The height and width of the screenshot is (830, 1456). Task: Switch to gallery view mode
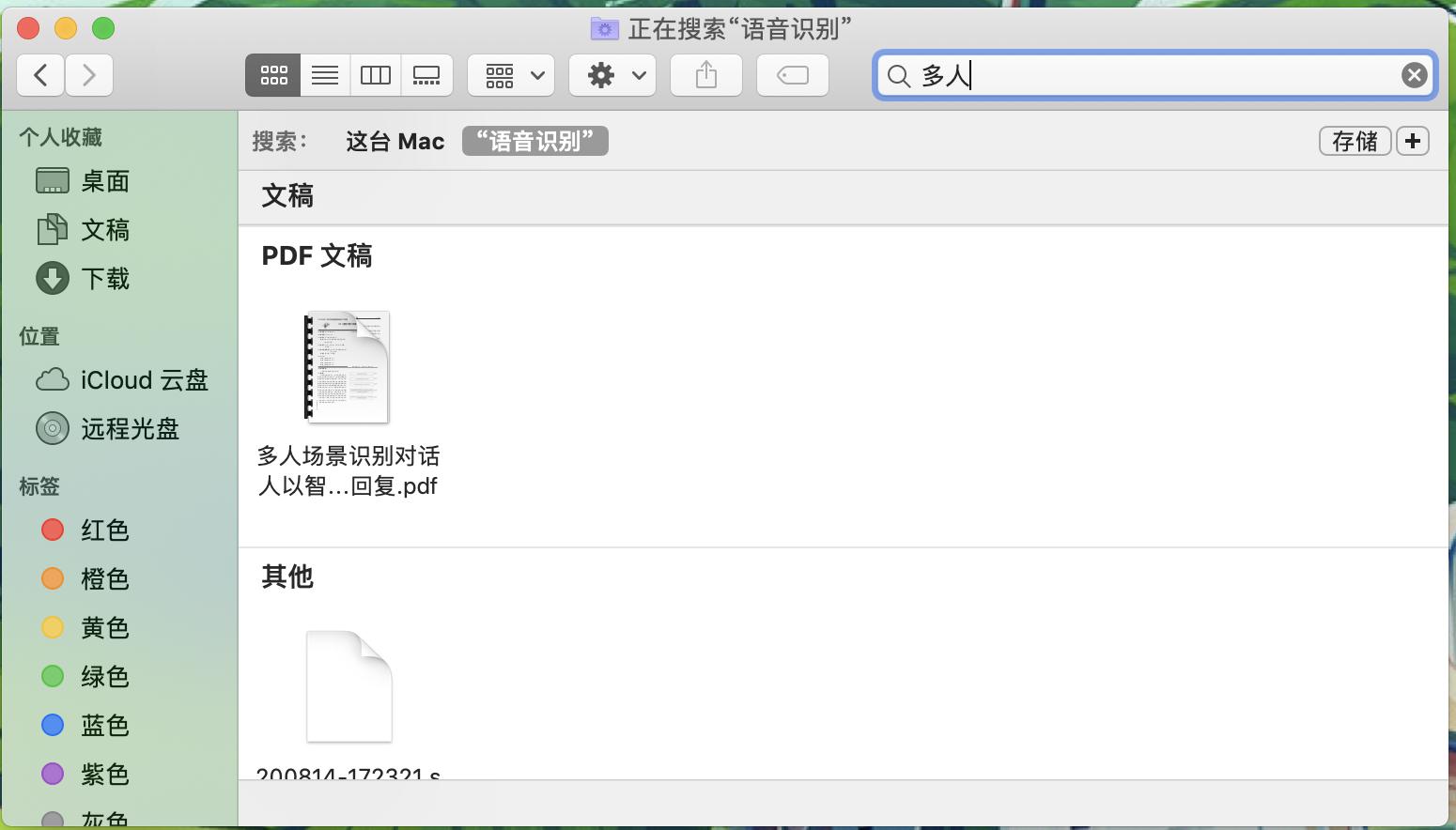click(x=426, y=75)
